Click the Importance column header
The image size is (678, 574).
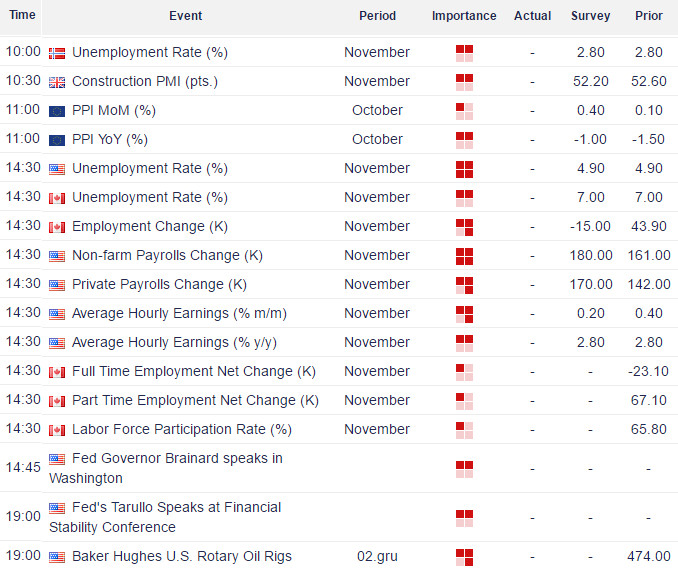464,16
